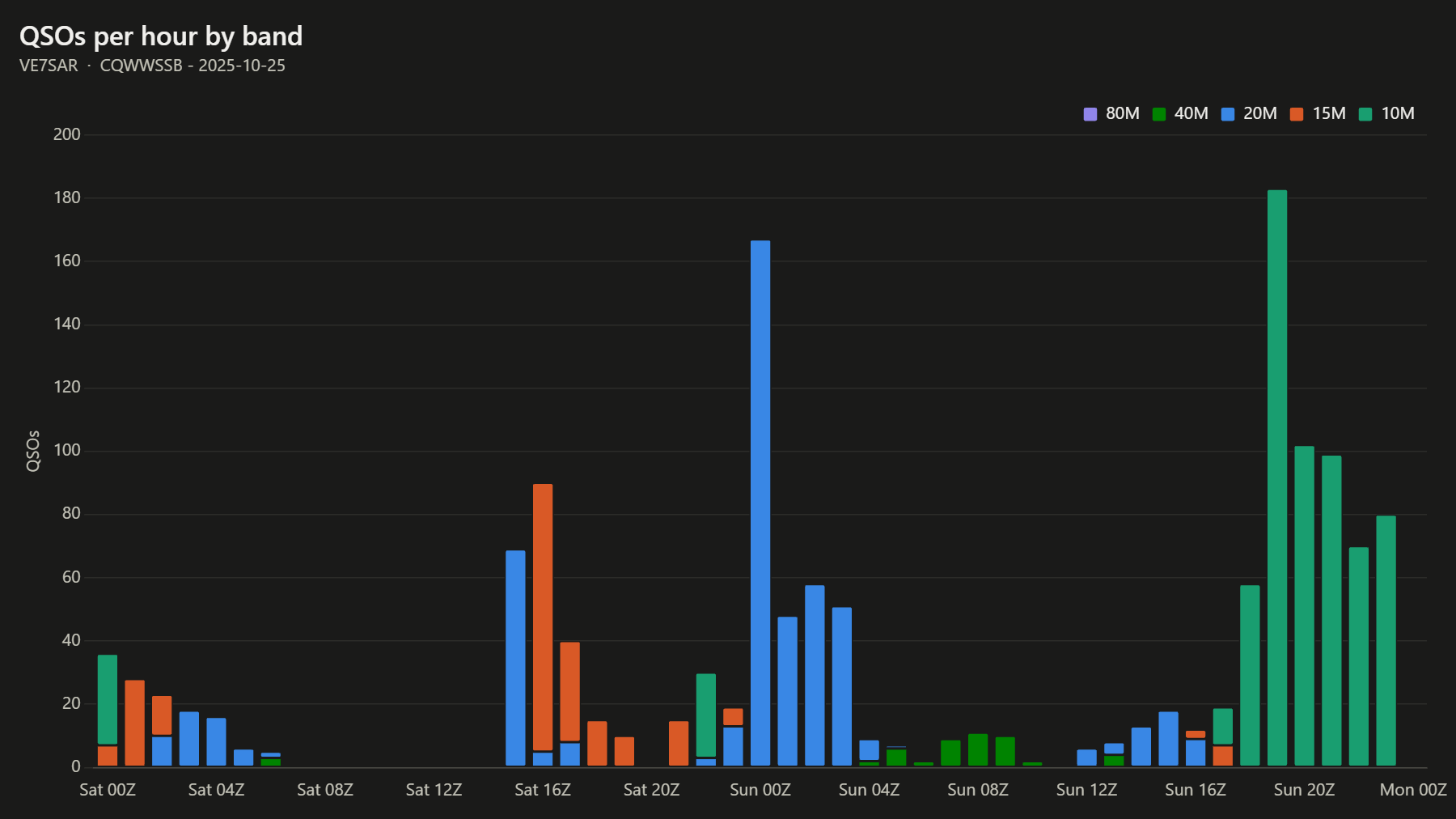This screenshot has height=819, width=1456.
Task: Click the 'QSOs per hour by band' title
Action: coord(161,36)
